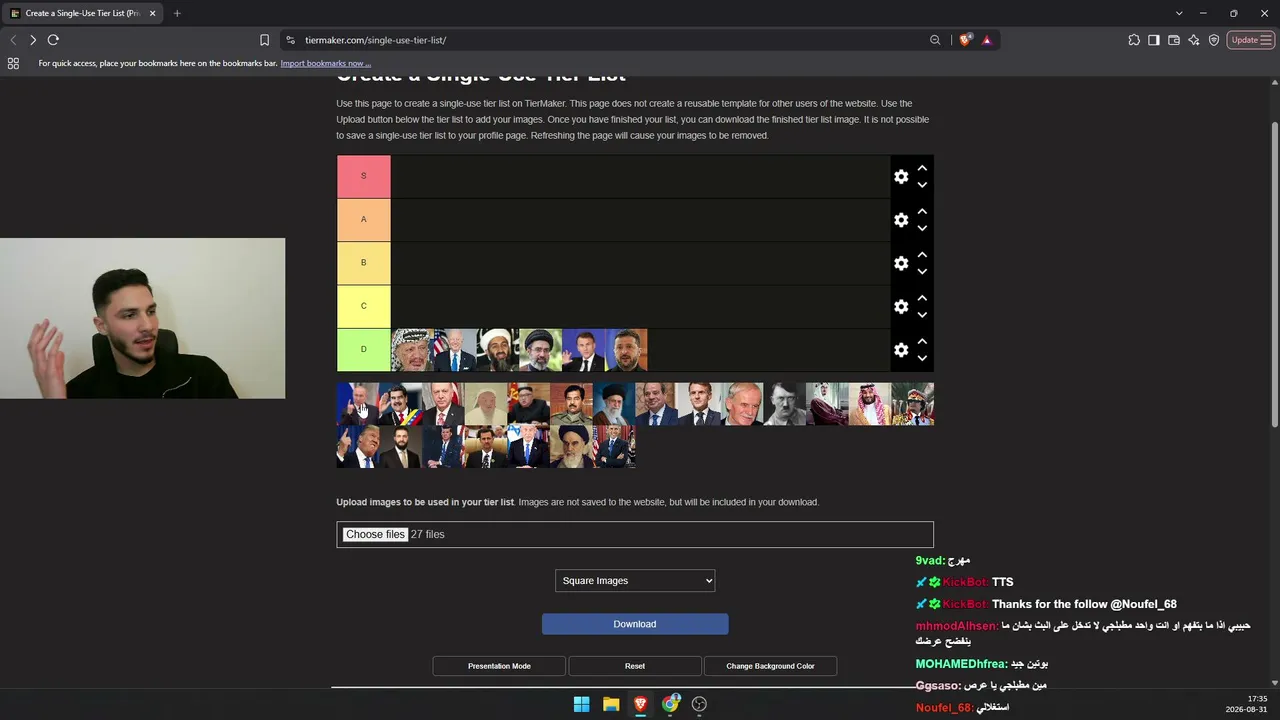This screenshot has height=720, width=1280.
Task: Open the Square Images shape dropdown
Action: coord(635,581)
